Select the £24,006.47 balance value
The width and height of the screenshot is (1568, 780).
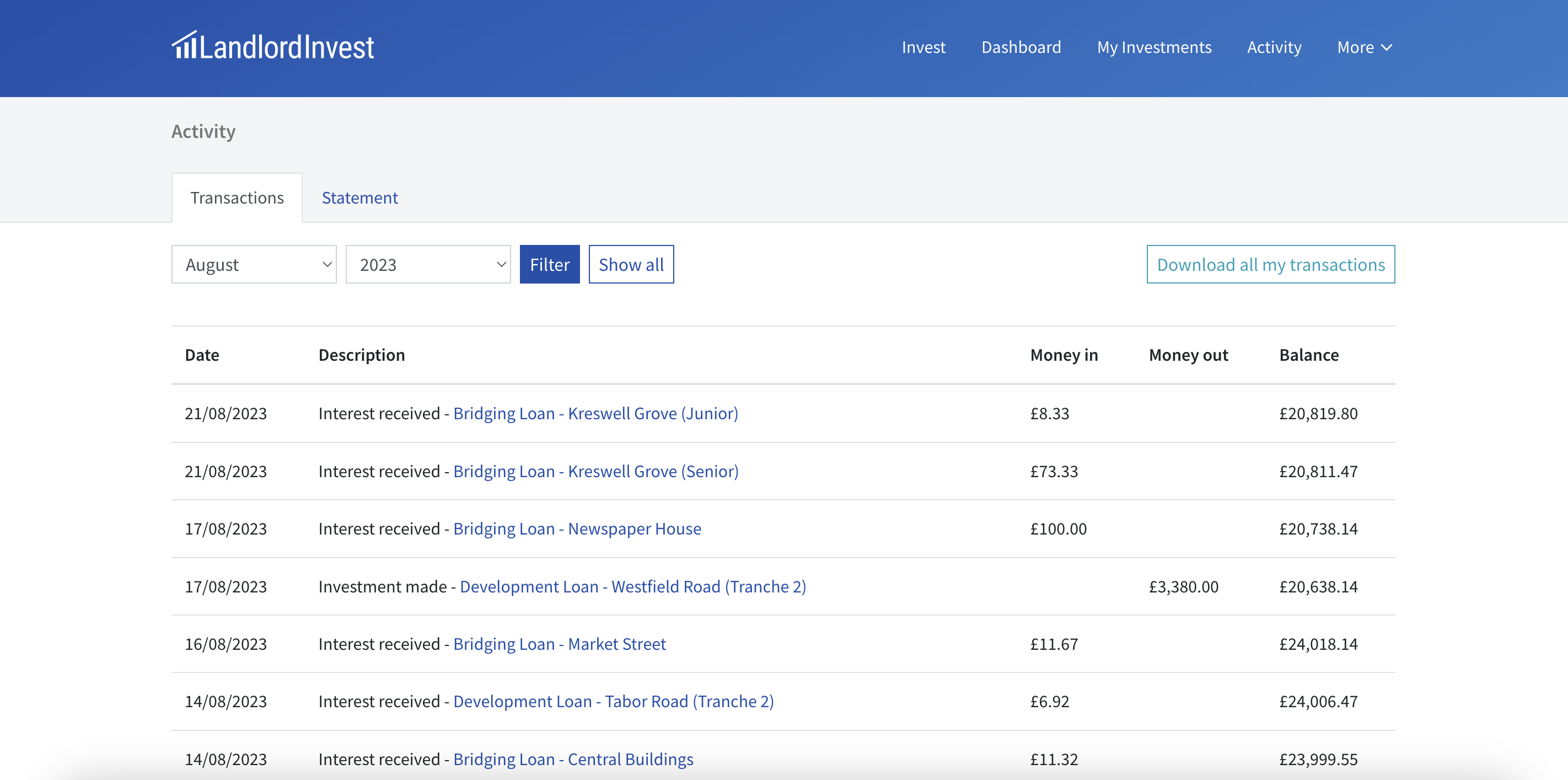[x=1318, y=702]
